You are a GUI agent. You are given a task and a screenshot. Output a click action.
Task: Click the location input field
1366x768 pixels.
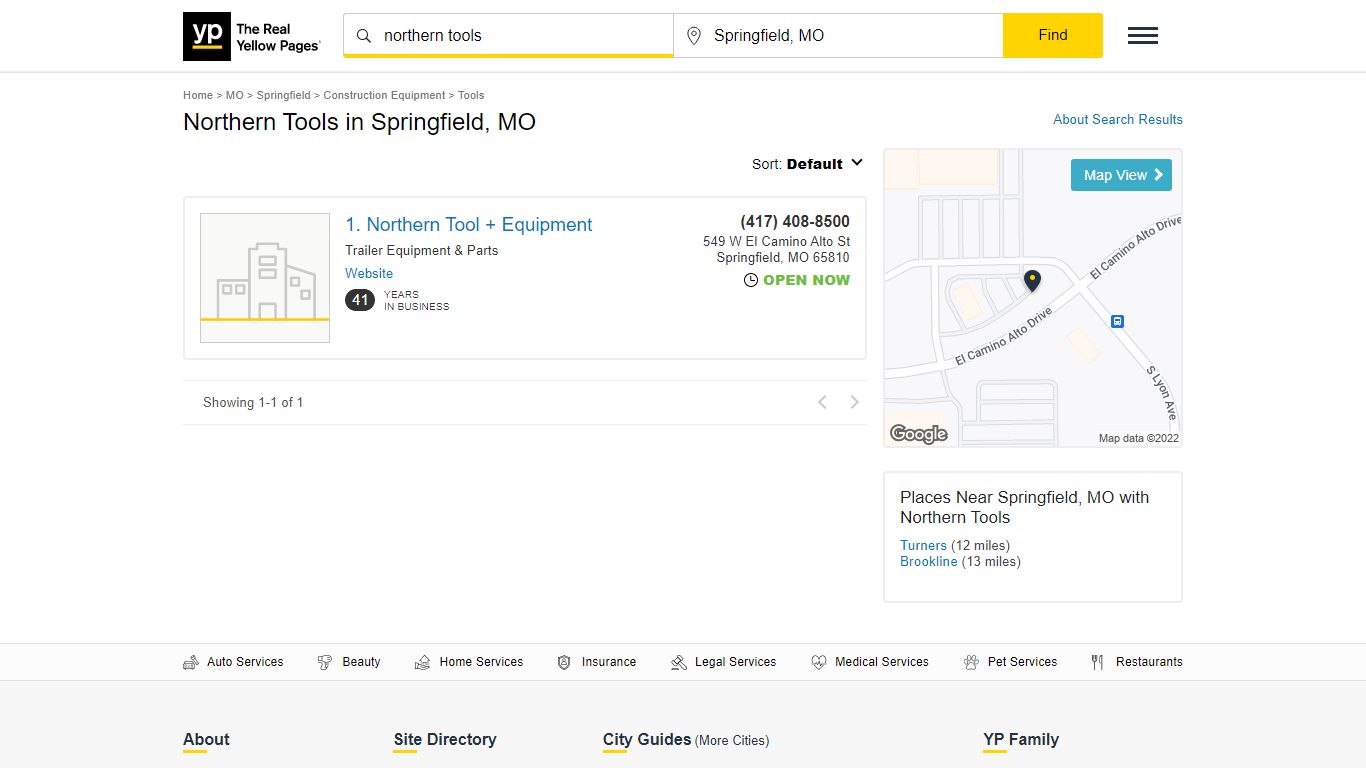(x=838, y=36)
